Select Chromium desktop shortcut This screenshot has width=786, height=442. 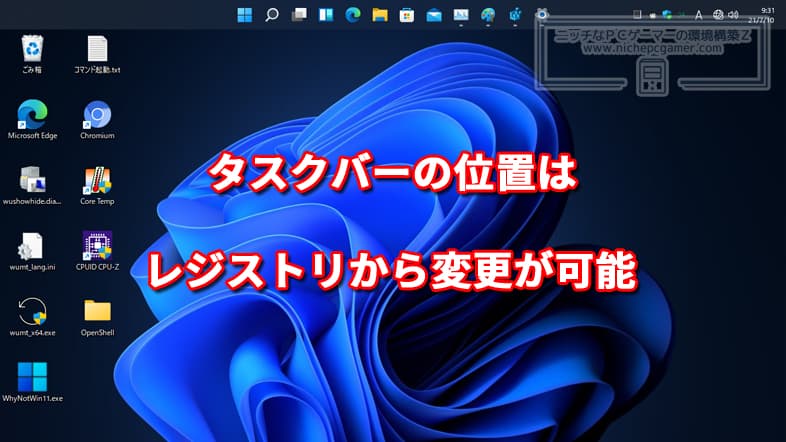[x=97, y=120]
